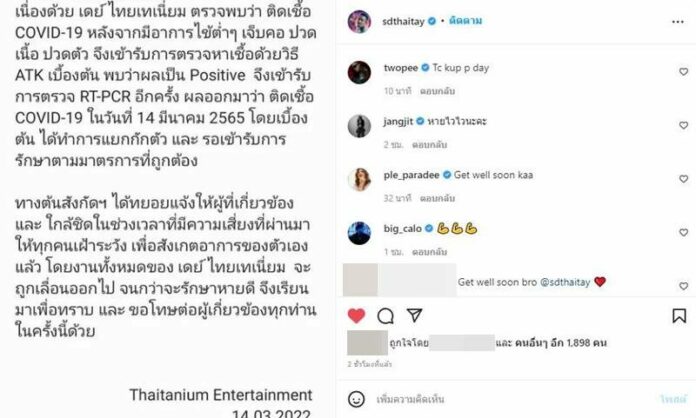Image resolution: width=696 pixels, height=418 pixels.
Task: Save post with bookmark icon
Action: (679, 316)
